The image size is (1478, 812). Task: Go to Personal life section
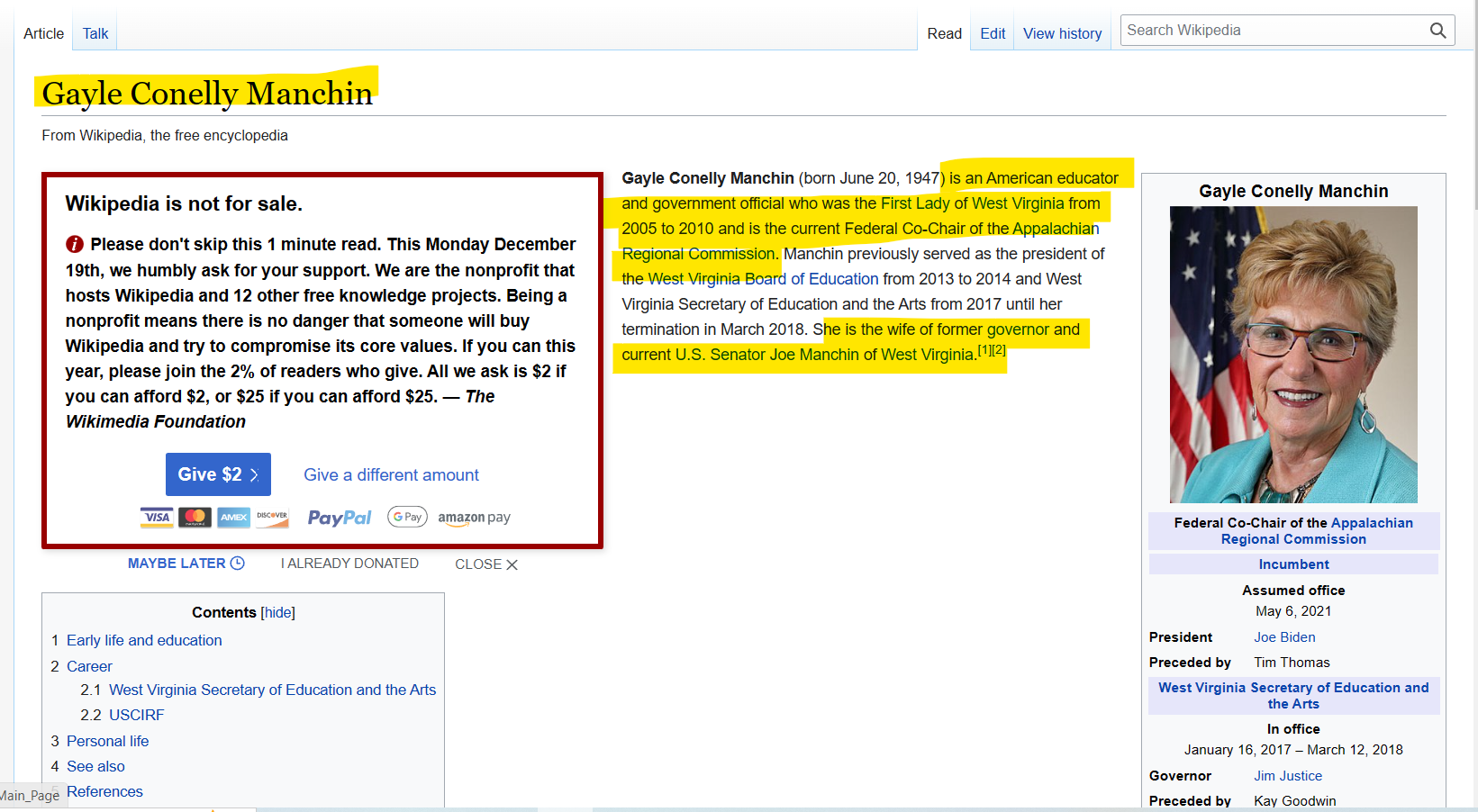(x=108, y=741)
